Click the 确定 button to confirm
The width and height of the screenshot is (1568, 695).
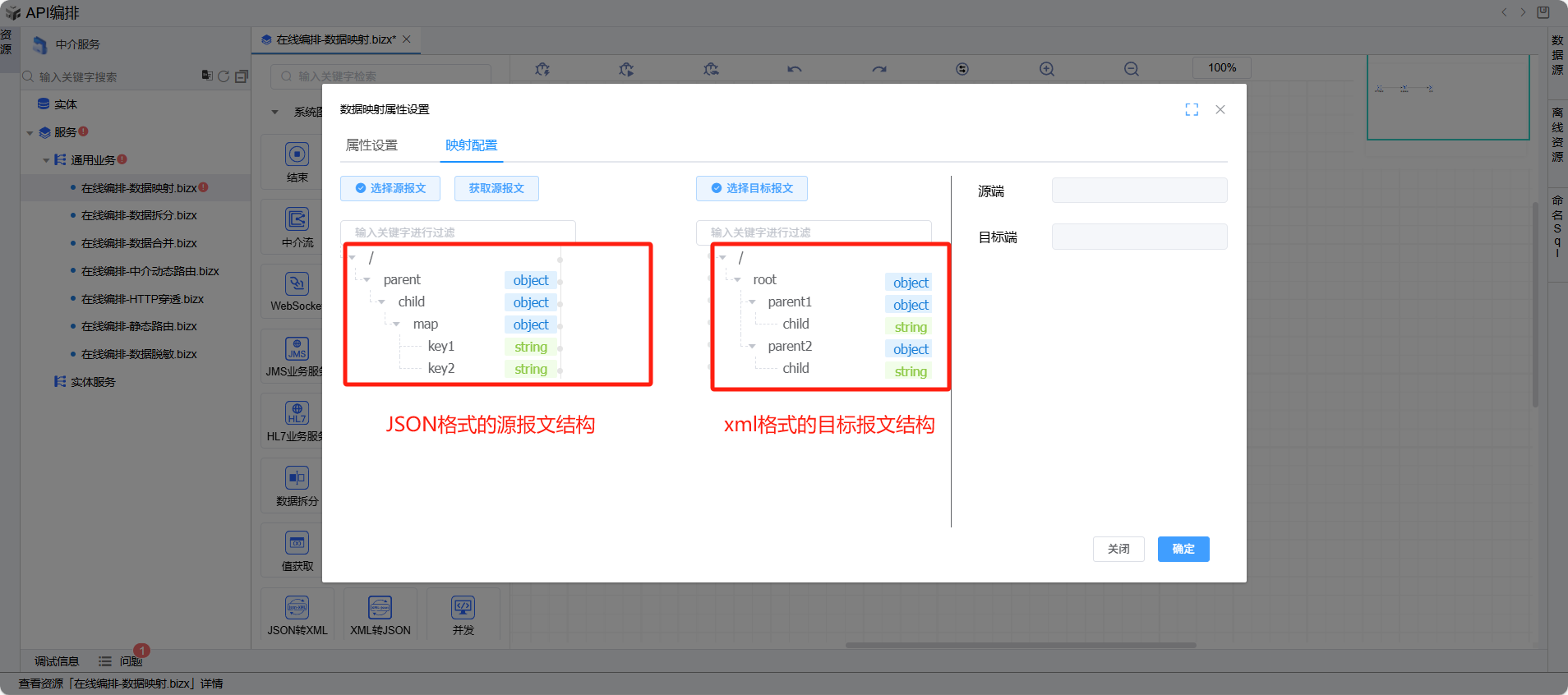tap(1183, 549)
